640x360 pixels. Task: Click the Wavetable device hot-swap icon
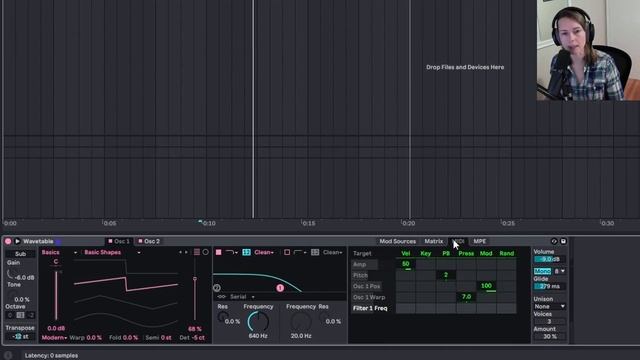pyautogui.click(x=554, y=241)
